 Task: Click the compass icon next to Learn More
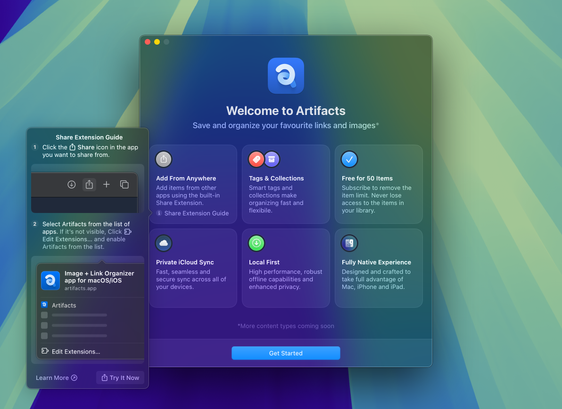[x=74, y=378]
